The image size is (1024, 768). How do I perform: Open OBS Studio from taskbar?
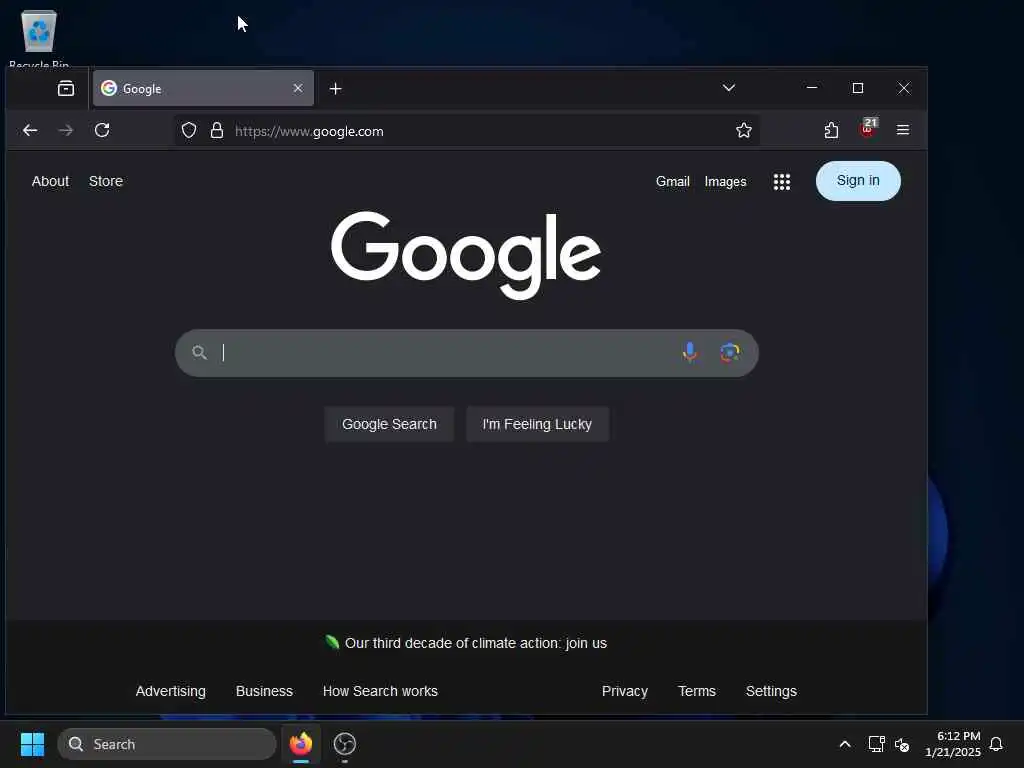tap(345, 744)
